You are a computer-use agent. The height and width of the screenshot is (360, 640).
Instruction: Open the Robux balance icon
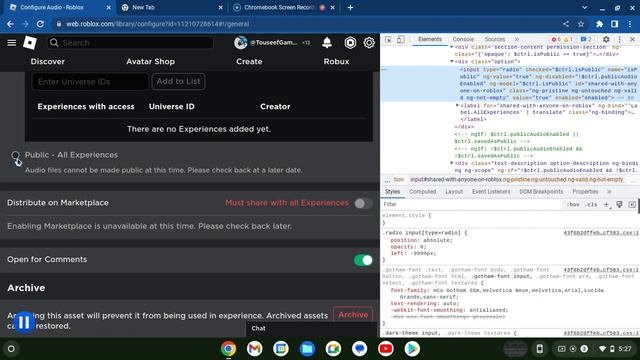pos(350,42)
